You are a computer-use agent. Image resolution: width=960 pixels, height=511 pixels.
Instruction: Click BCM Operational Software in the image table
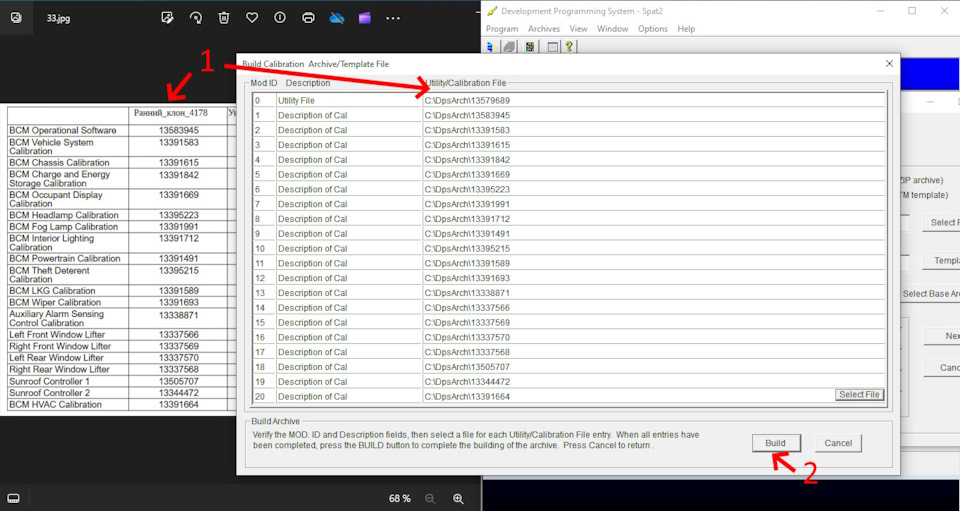pyautogui.click(x=62, y=130)
